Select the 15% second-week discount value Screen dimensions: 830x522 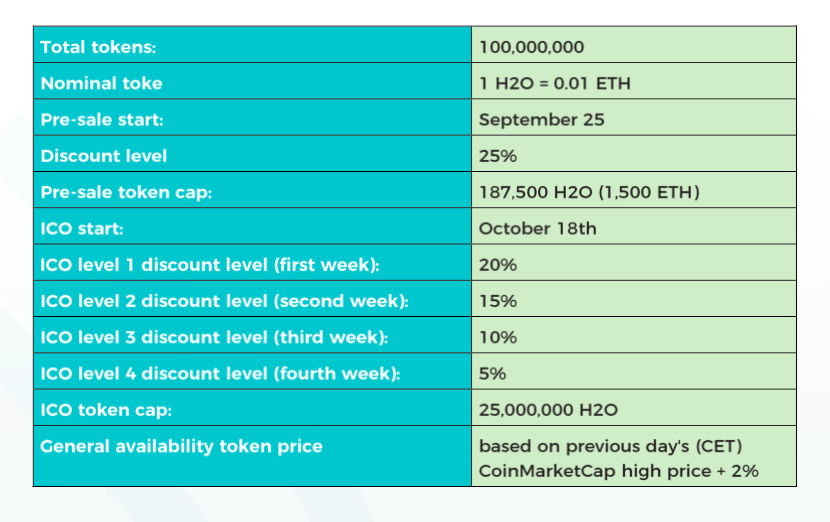click(x=497, y=301)
